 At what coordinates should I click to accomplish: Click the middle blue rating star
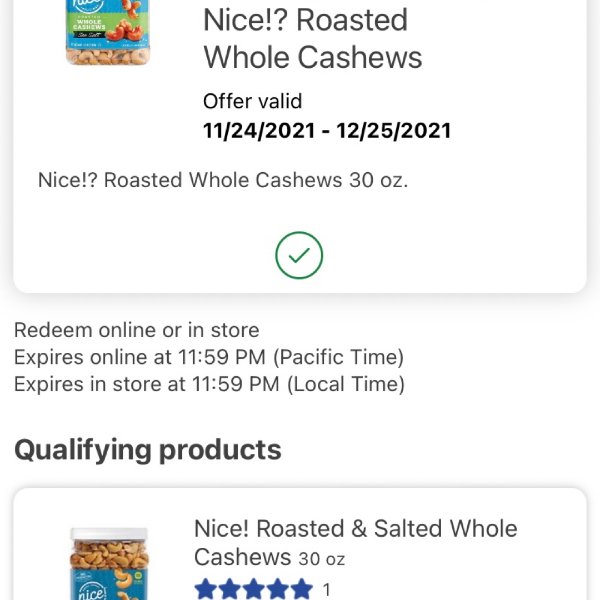click(254, 589)
